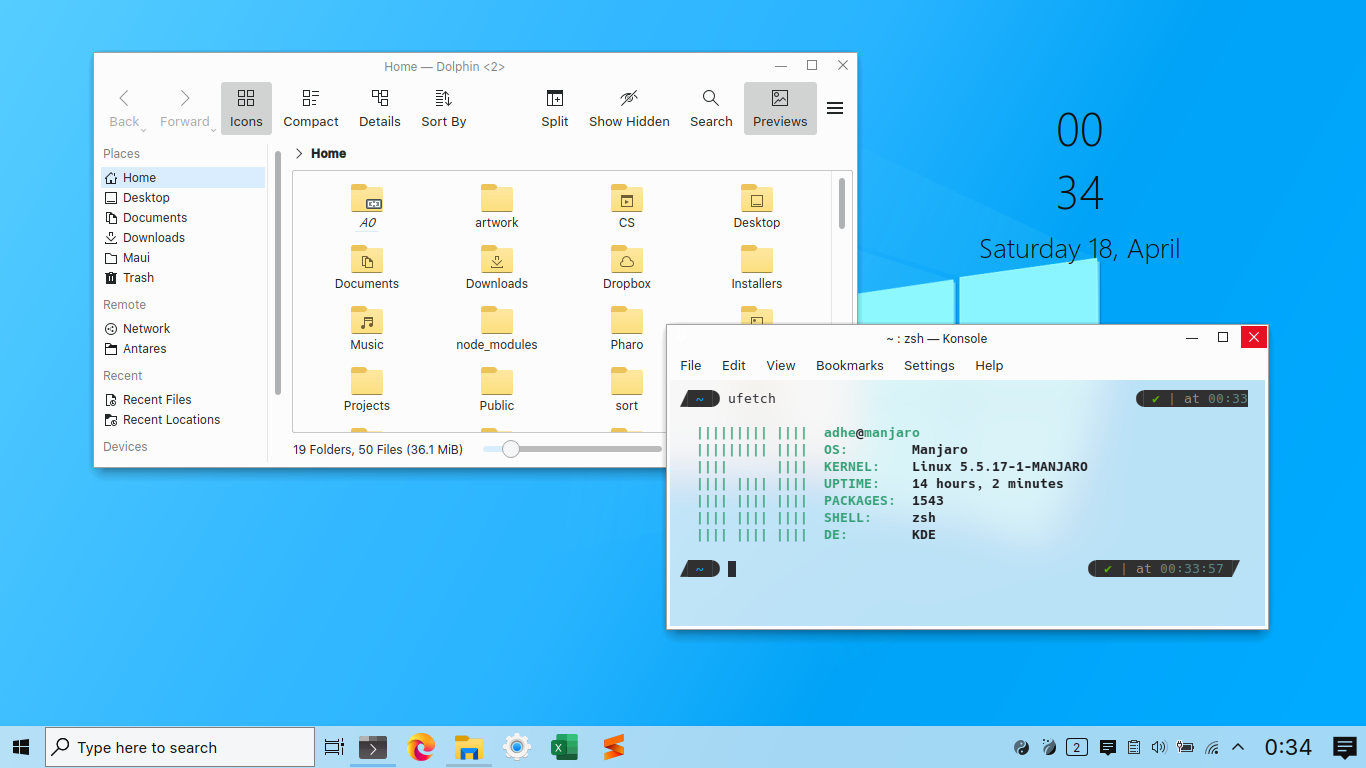The height and width of the screenshot is (768, 1366).
Task: Open Recent Locations in sidebar
Action: [x=183, y=419]
